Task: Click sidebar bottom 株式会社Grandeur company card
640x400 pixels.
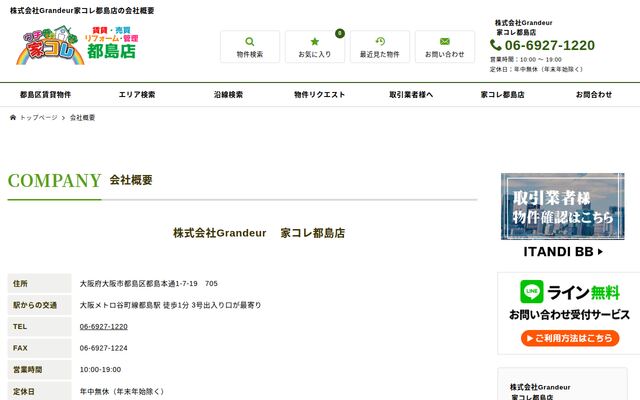Action: click(x=562, y=384)
